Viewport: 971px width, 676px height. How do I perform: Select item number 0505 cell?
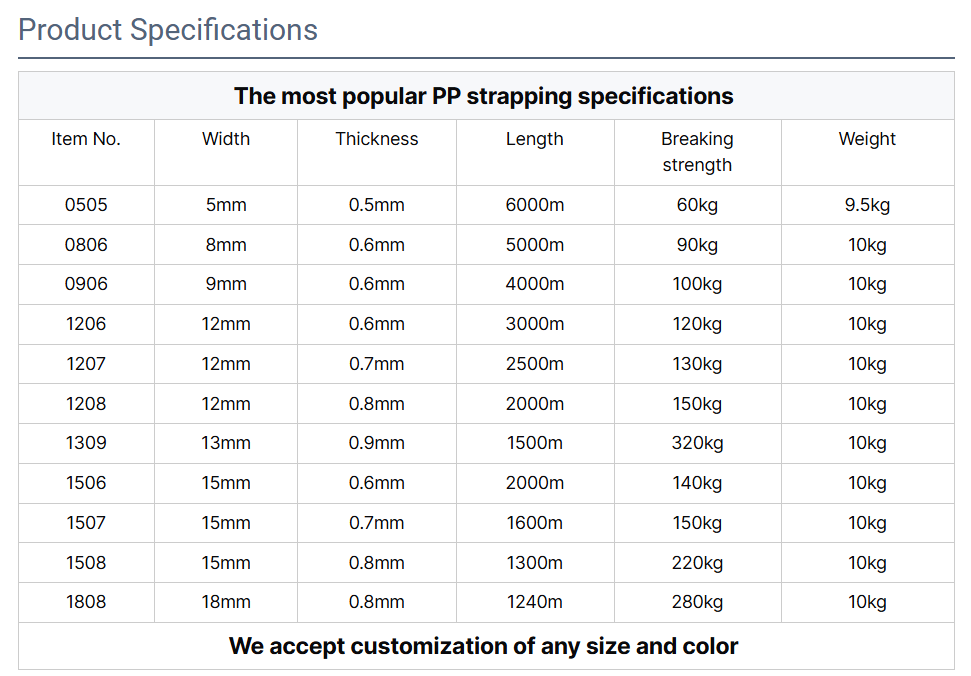(x=86, y=205)
